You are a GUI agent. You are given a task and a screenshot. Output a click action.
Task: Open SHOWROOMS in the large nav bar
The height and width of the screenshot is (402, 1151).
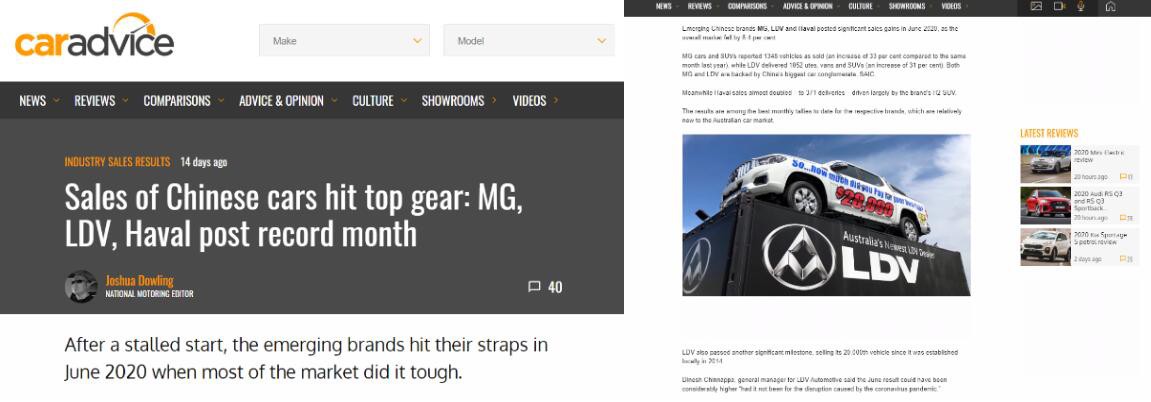[459, 100]
